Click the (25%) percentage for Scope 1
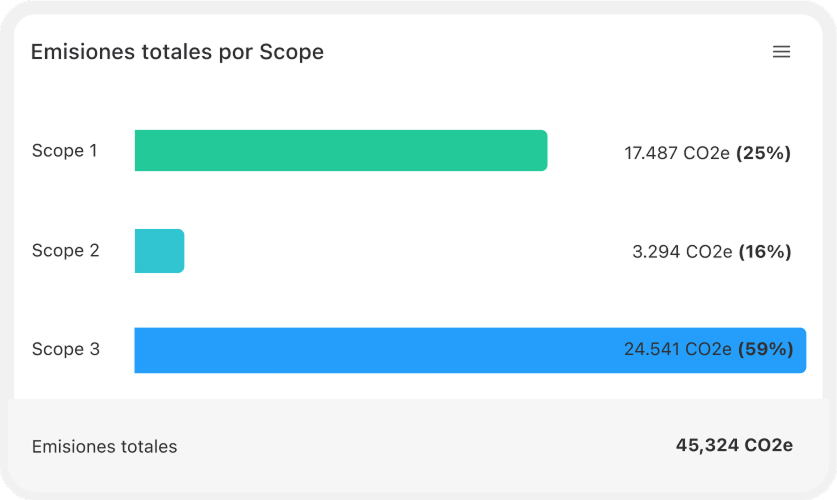Screen dimensions: 837x500 tap(764, 153)
